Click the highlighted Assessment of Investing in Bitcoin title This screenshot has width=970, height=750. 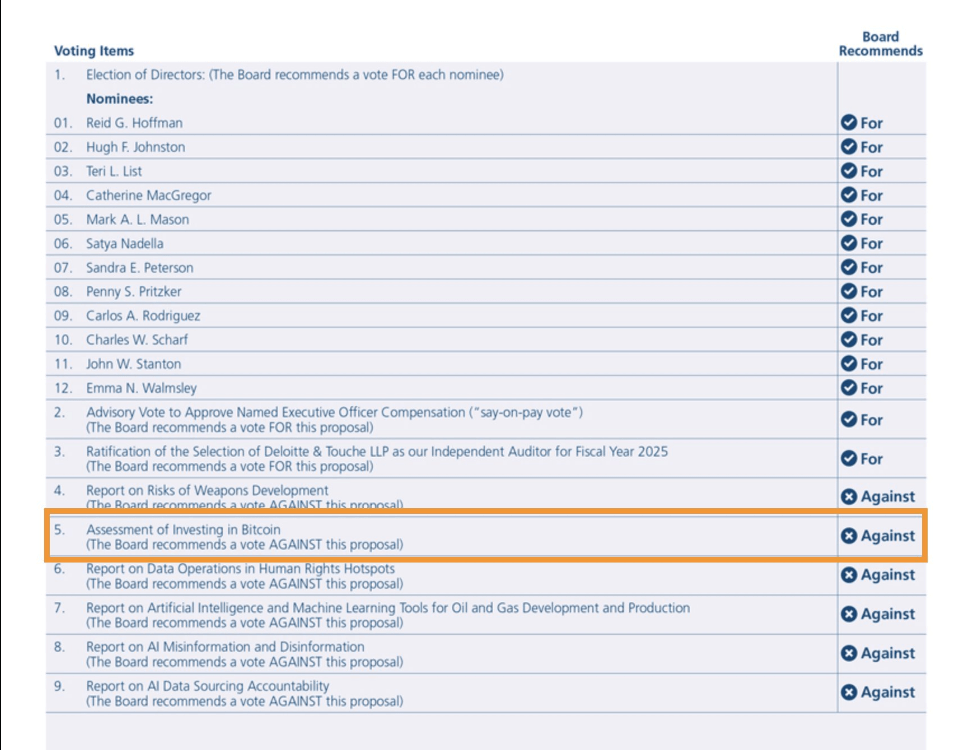point(183,529)
